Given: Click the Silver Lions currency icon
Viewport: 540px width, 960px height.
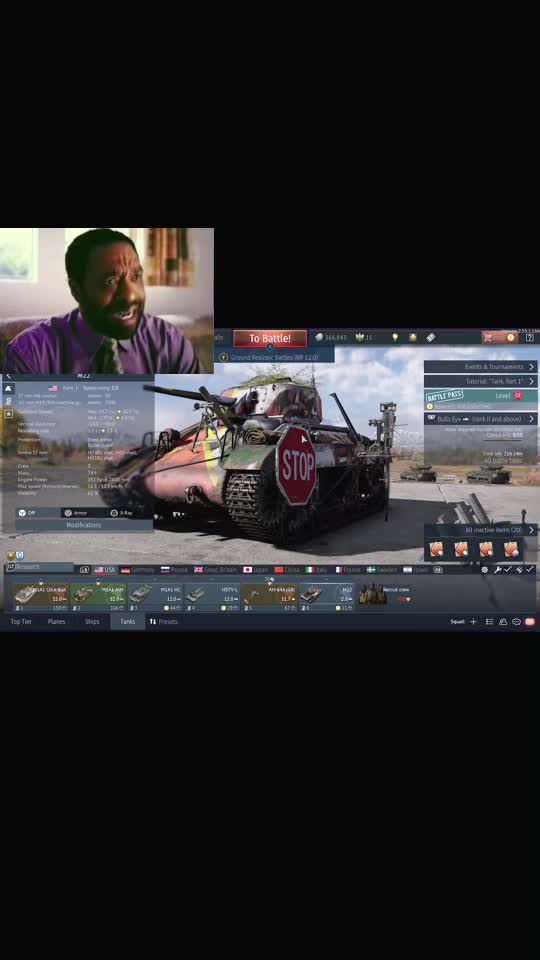Looking at the screenshot, I should 319,337.
